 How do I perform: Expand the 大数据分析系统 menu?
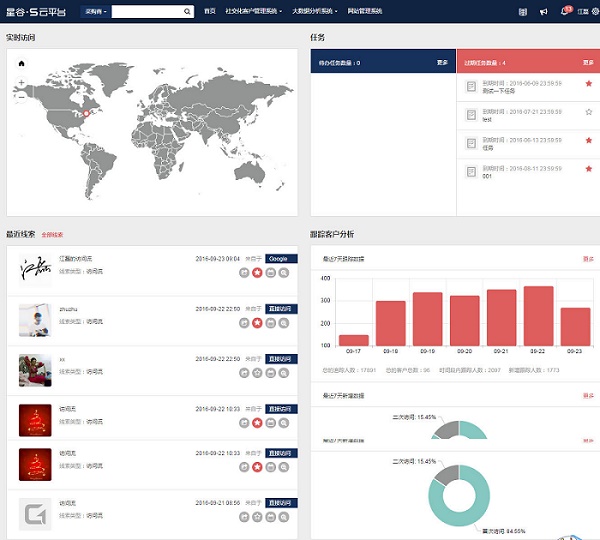point(314,11)
